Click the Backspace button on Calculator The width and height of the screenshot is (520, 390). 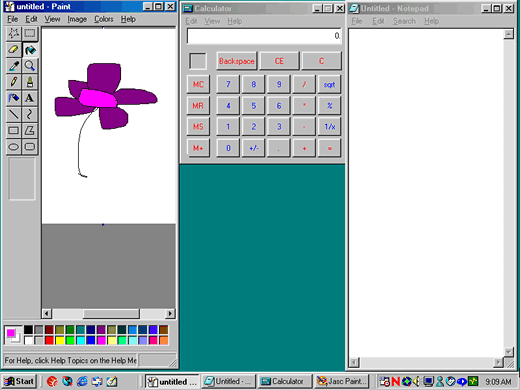coord(237,61)
